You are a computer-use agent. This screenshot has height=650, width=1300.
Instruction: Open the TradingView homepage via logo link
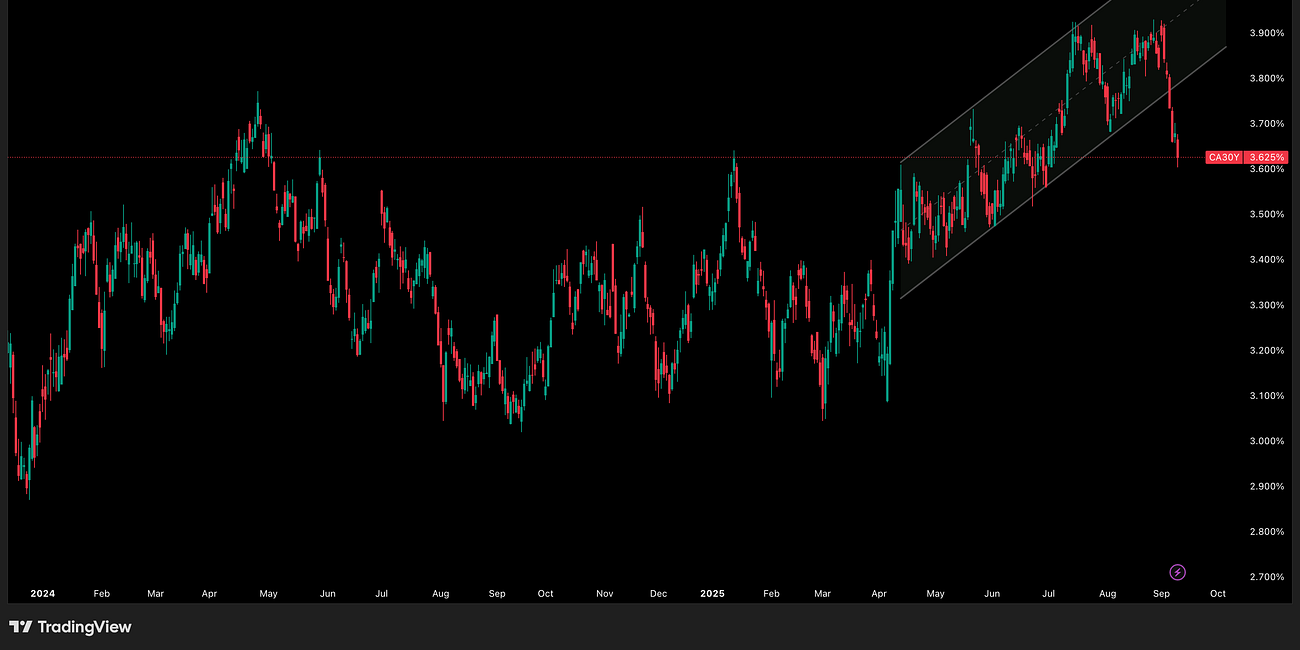[x=70, y=628]
